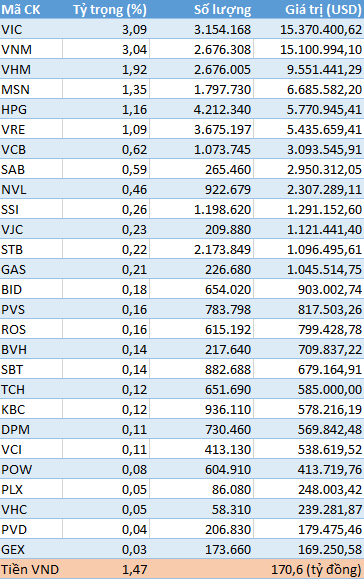Click the PVD quantity 206.830

point(228,530)
